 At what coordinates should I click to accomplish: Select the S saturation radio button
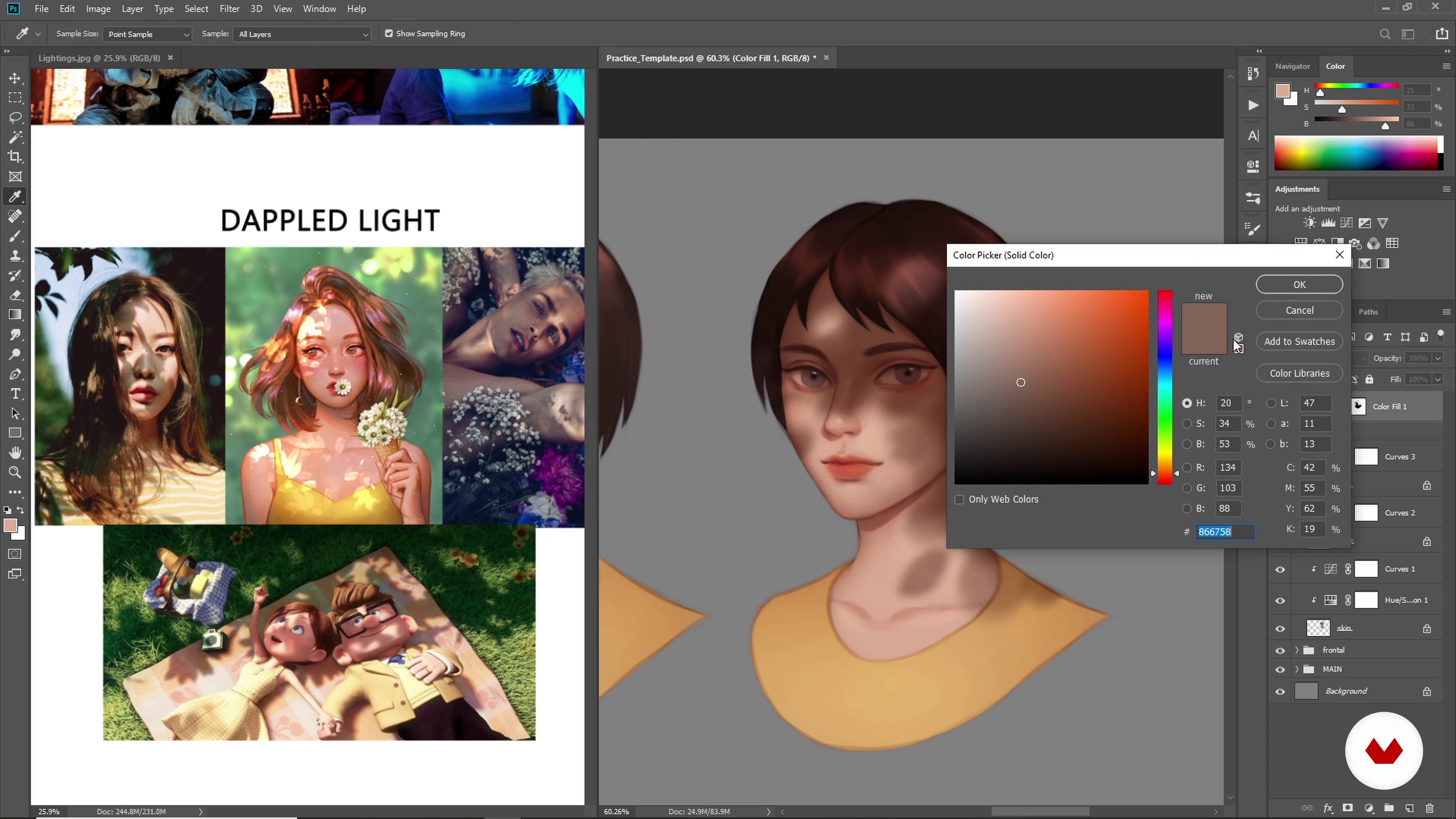[1187, 424]
